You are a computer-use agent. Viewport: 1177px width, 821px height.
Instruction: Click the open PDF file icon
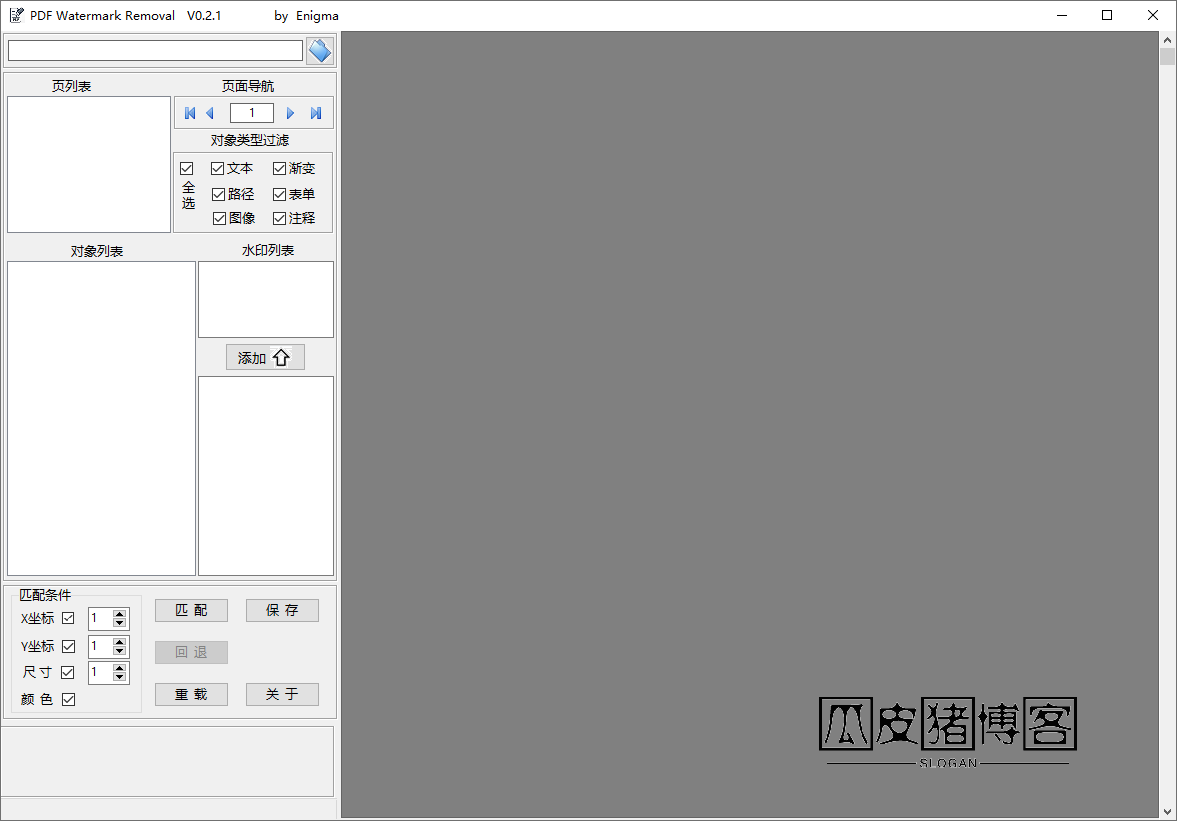coord(319,51)
